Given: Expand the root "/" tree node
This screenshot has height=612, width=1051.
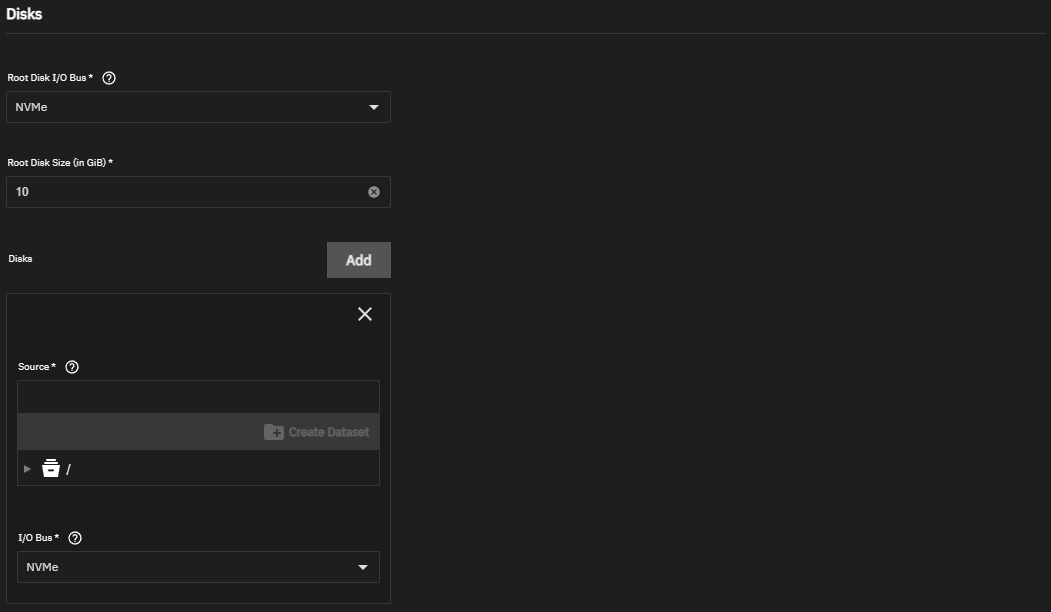Looking at the screenshot, I should (27, 468).
